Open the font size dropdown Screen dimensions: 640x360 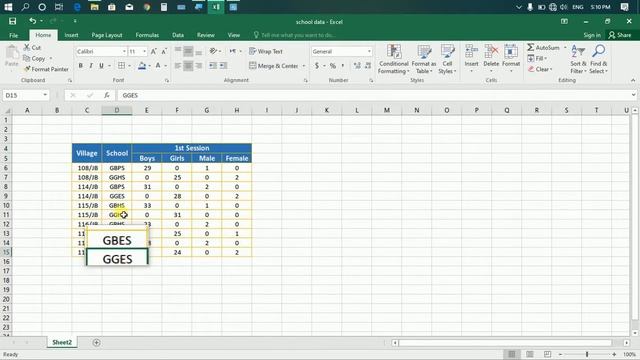(144, 51)
